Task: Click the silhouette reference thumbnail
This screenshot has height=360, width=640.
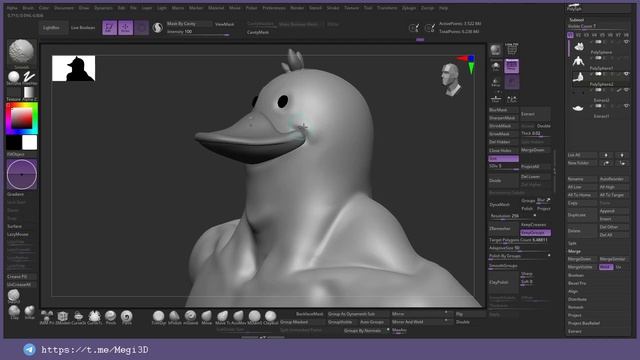Action: (73, 68)
